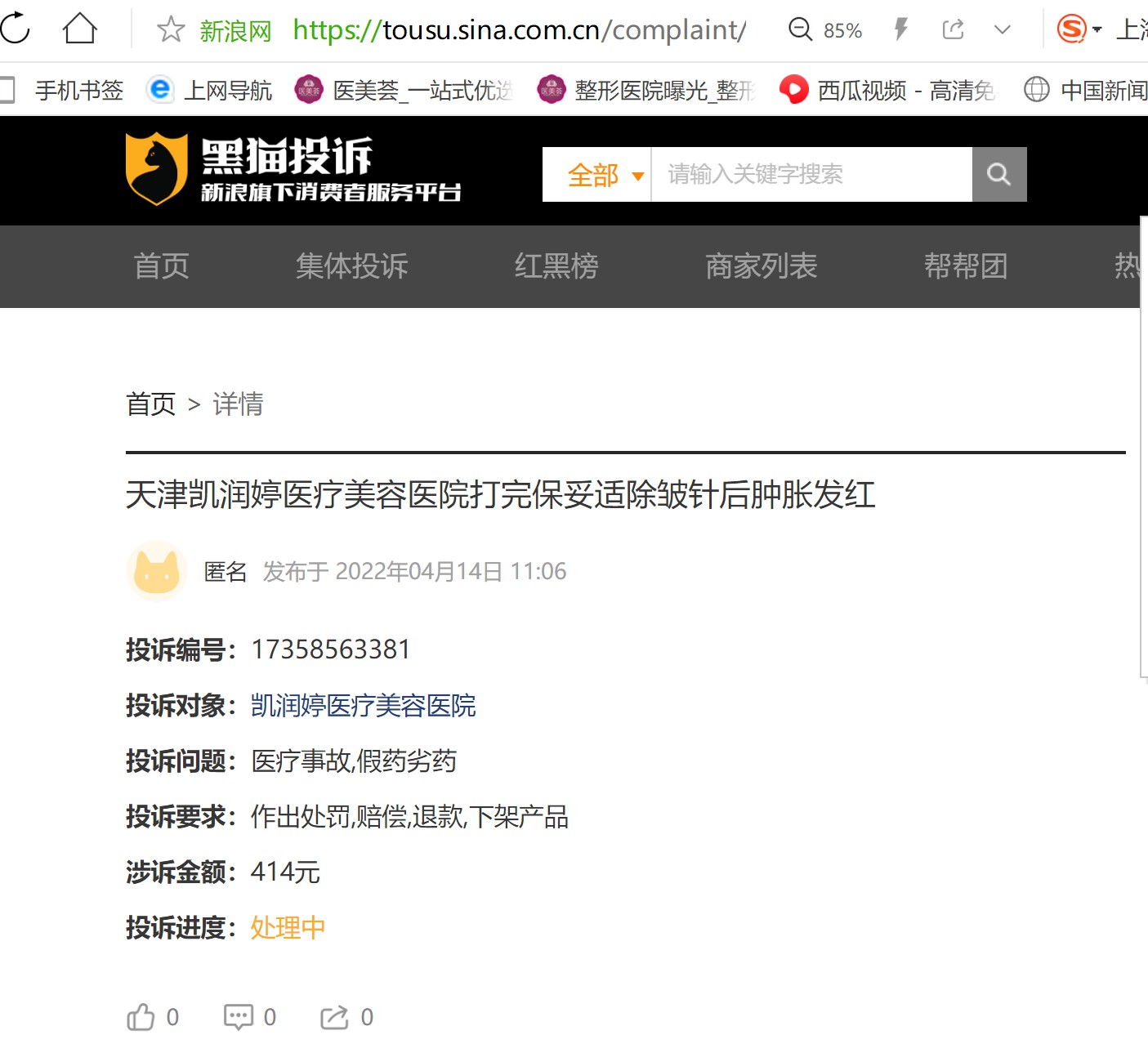Click the lightning speed mode icon
This screenshot has width=1148, height=1053.
901,30
